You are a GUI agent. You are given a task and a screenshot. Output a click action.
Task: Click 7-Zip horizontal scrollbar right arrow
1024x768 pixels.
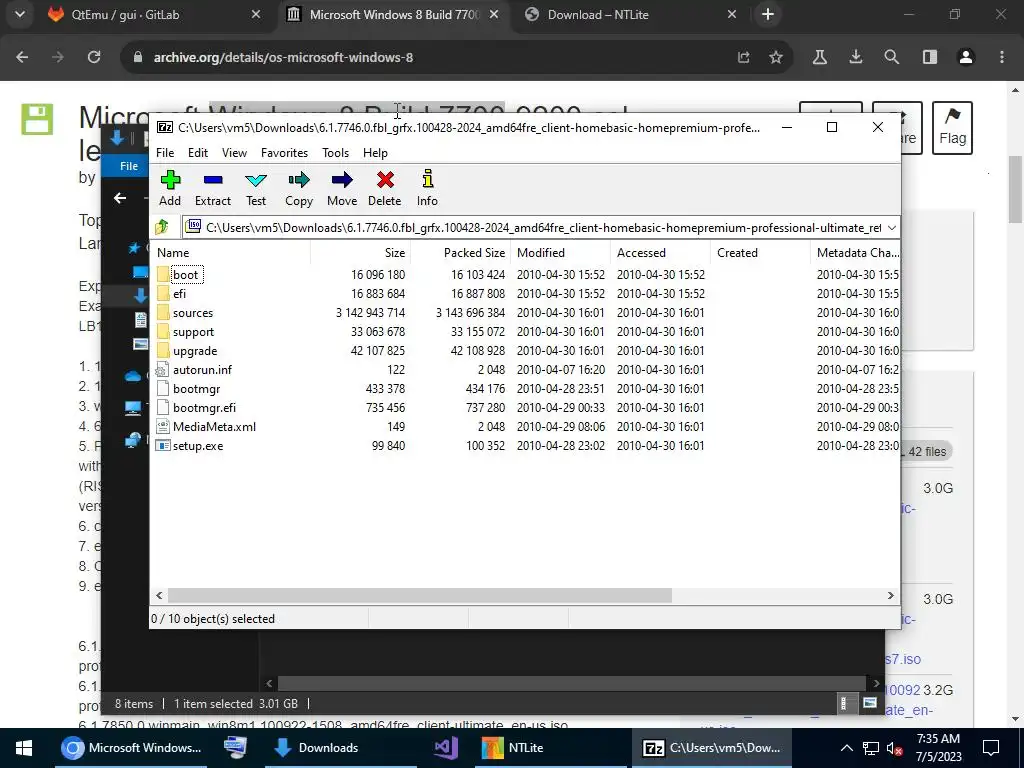coord(890,596)
